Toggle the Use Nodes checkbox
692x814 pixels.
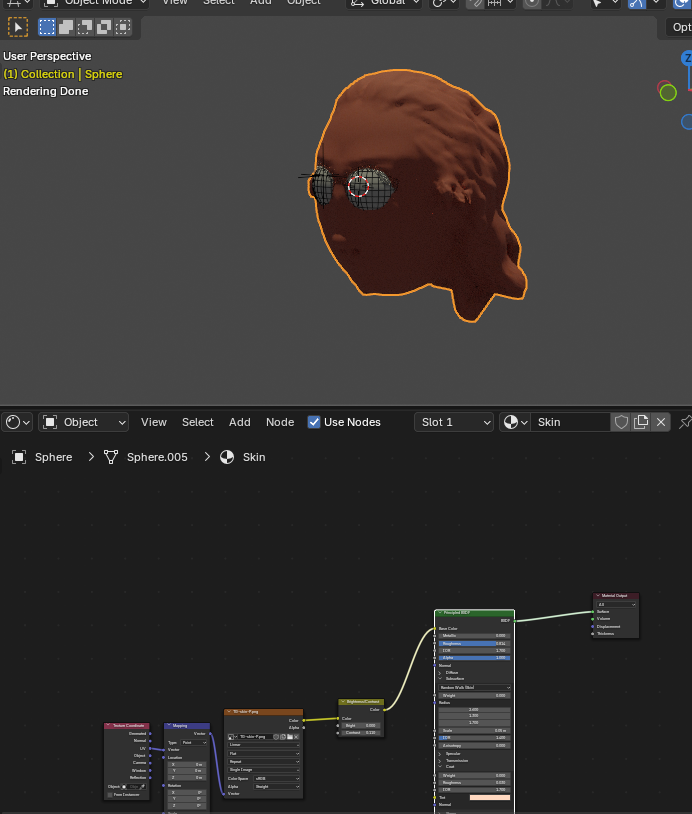314,422
